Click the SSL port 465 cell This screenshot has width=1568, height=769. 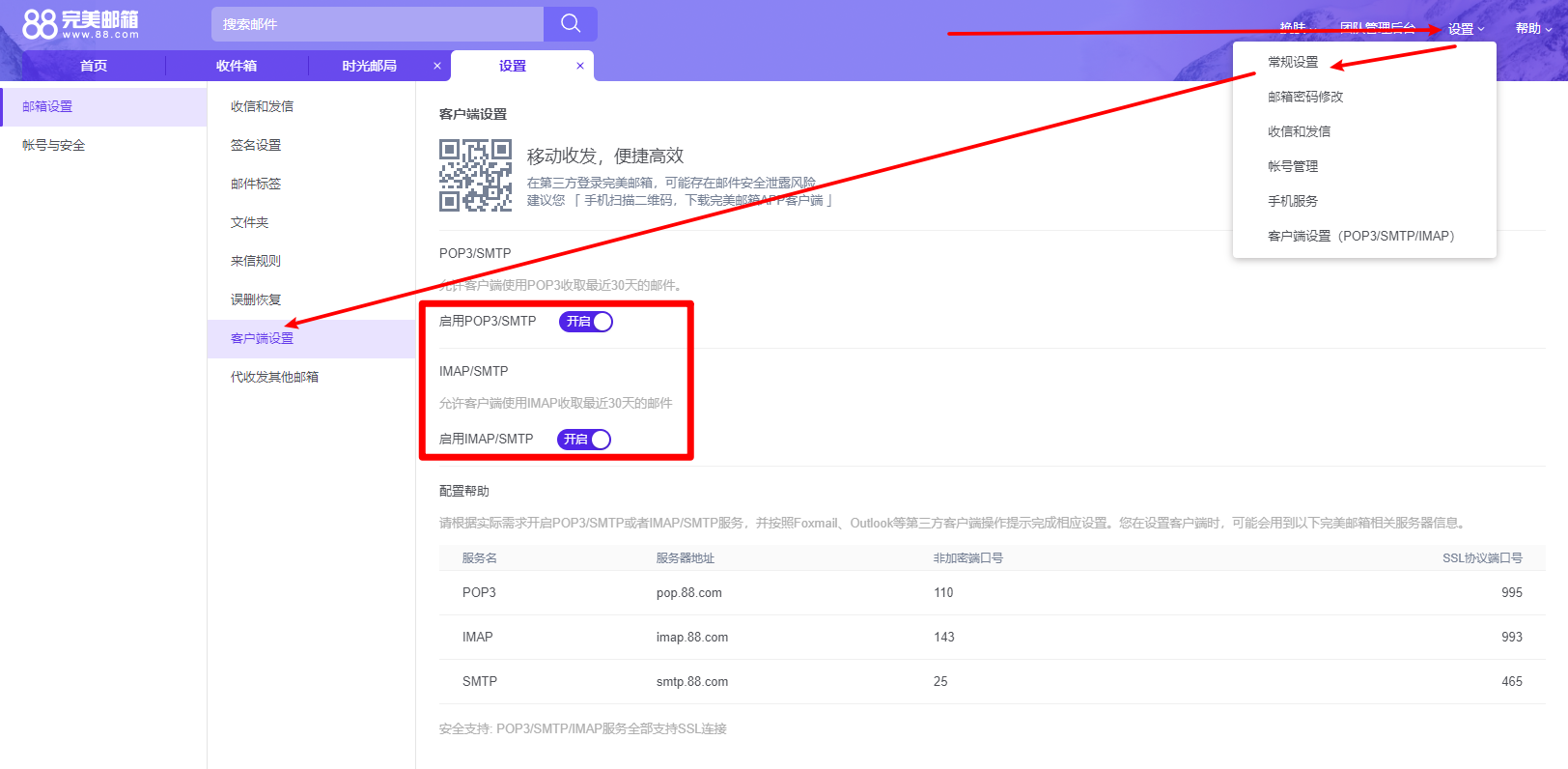click(x=1512, y=682)
